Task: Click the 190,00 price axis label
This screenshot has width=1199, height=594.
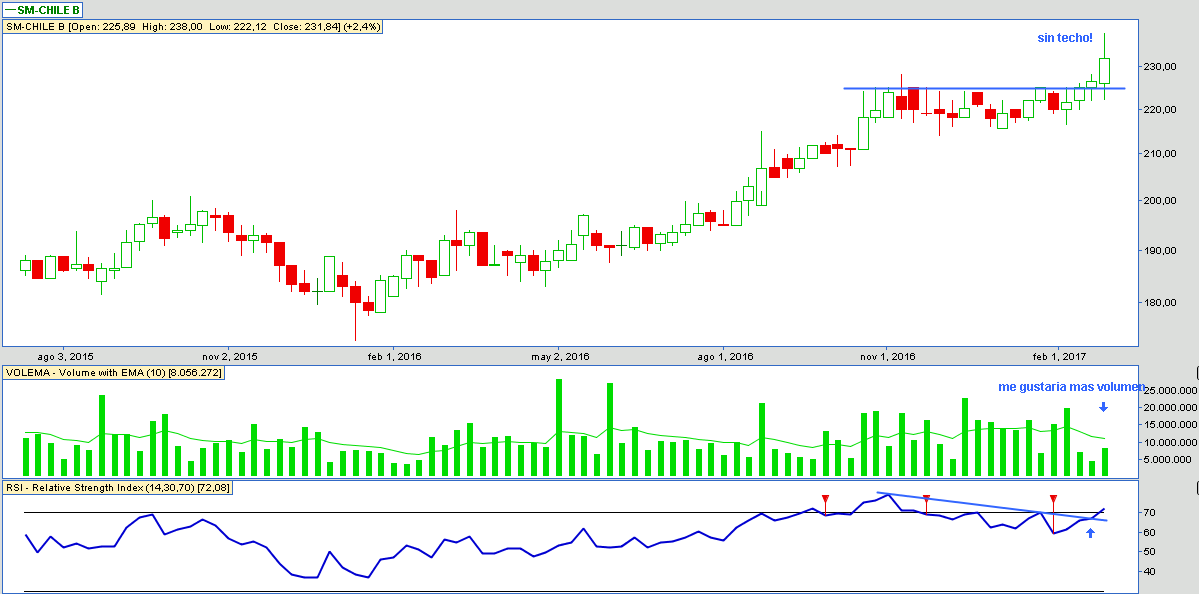Action: coord(1161,251)
